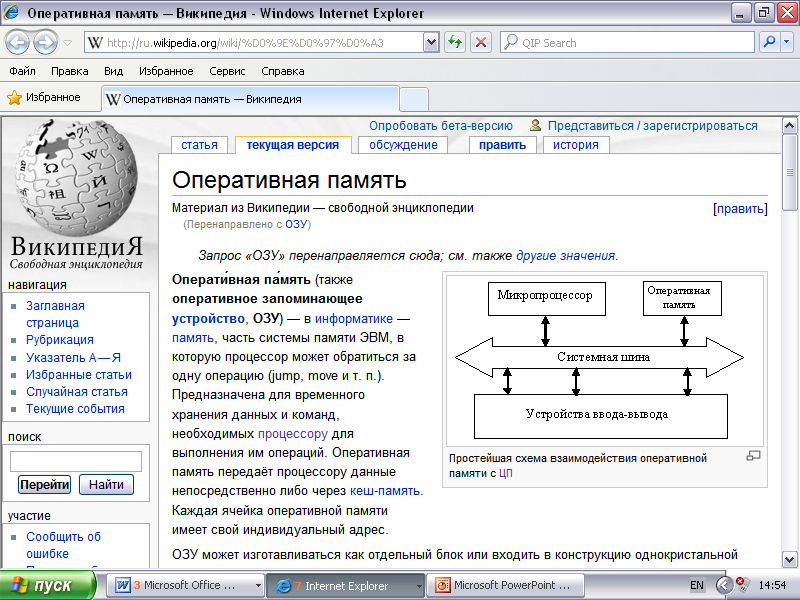
Task: Go forward with the browser Forward arrow
Action: click(45, 42)
